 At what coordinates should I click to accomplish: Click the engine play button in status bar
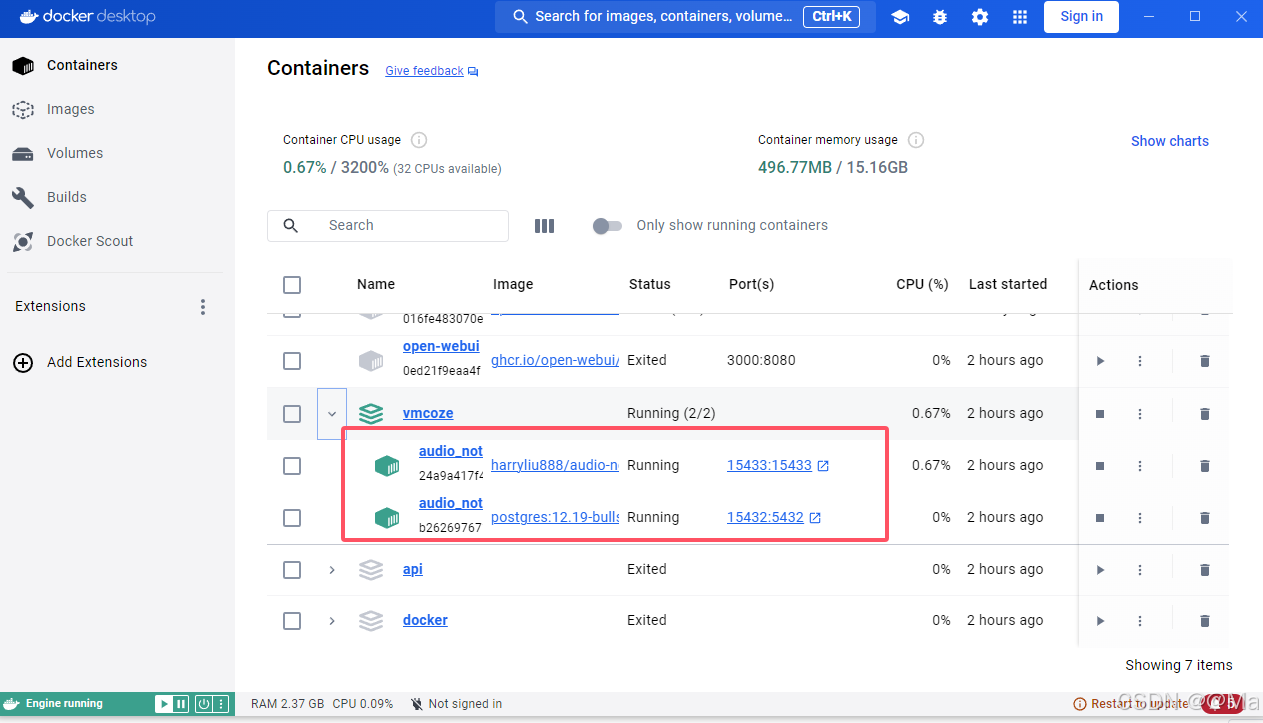(163, 704)
